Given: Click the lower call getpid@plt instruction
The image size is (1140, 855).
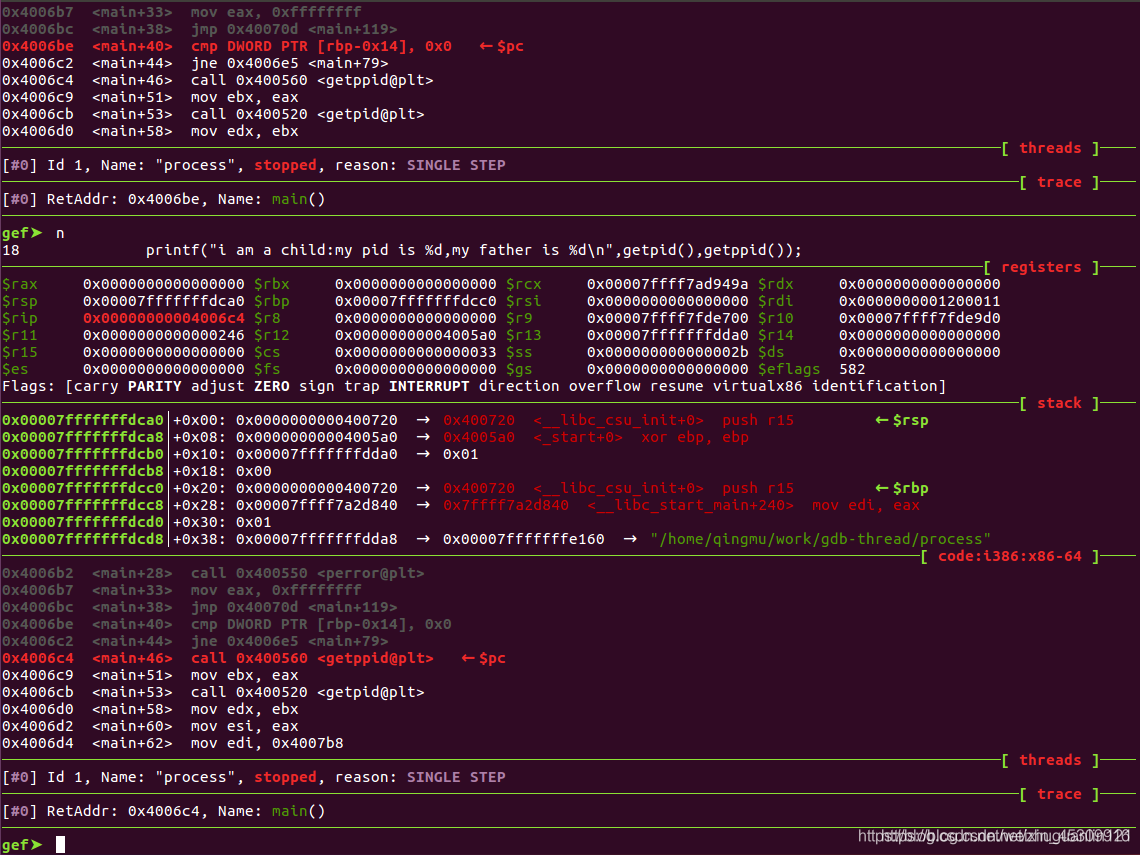Looking at the screenshot, I should pyautogui.click(x=308, y=692).
